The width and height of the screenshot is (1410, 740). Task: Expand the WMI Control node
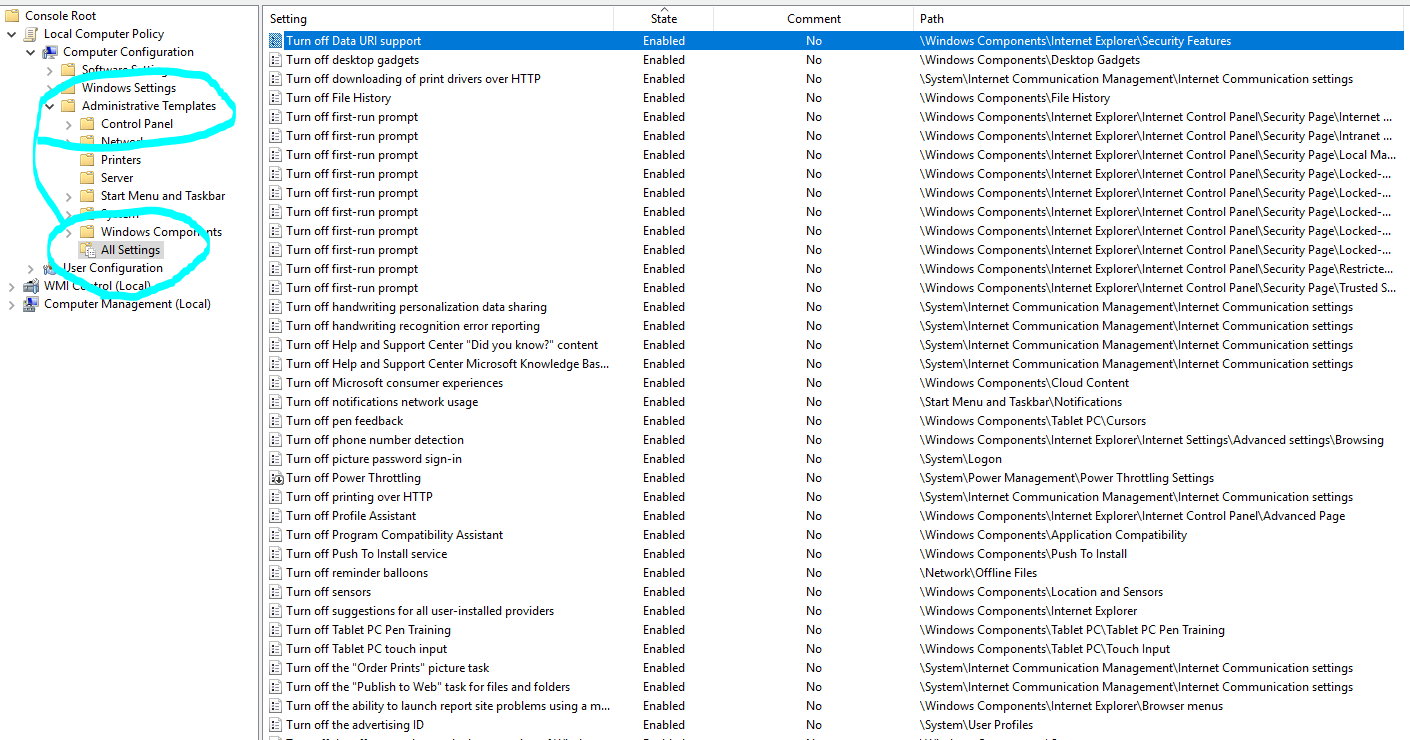(12, 286)
